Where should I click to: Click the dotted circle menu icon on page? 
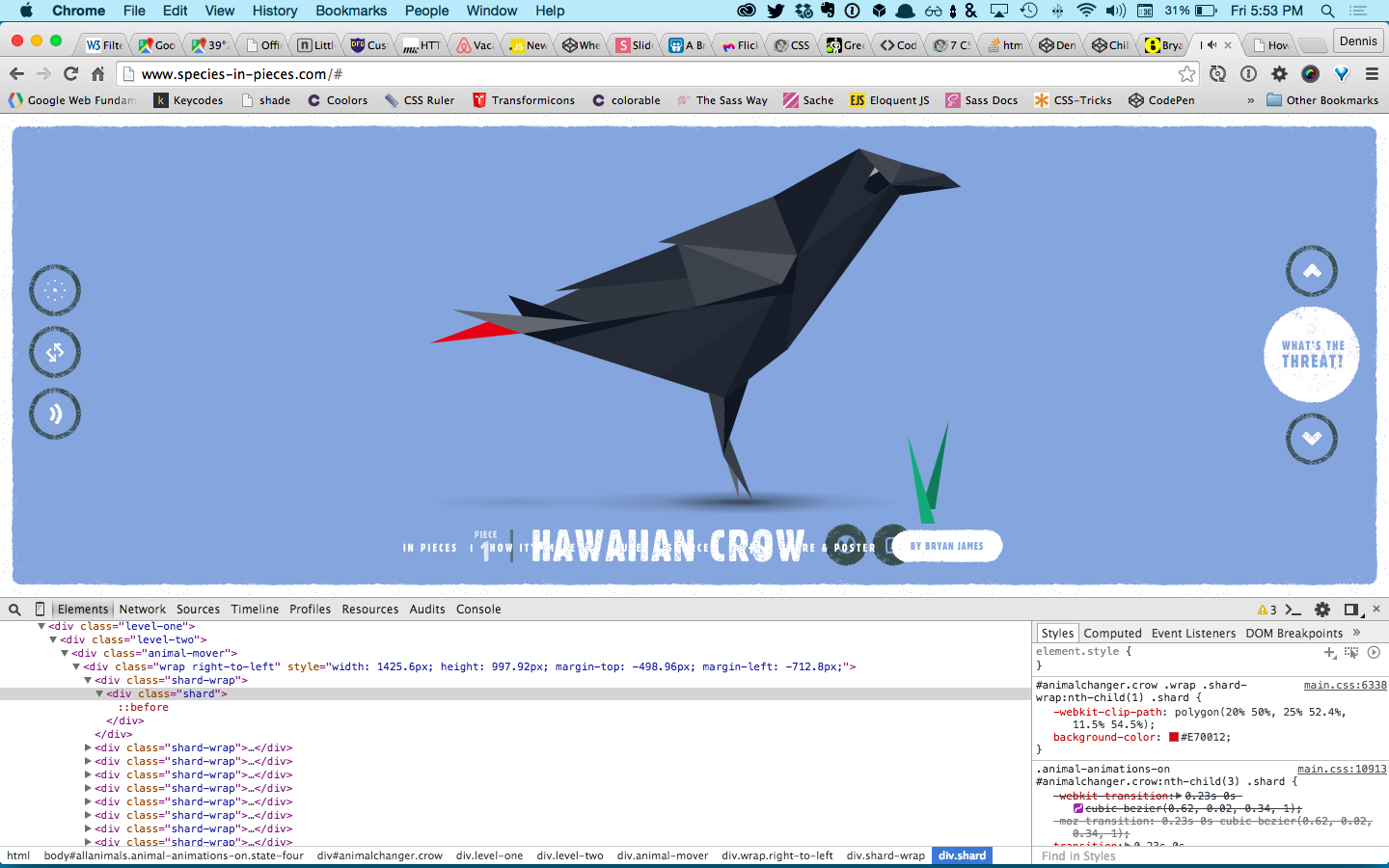point(55,290)
